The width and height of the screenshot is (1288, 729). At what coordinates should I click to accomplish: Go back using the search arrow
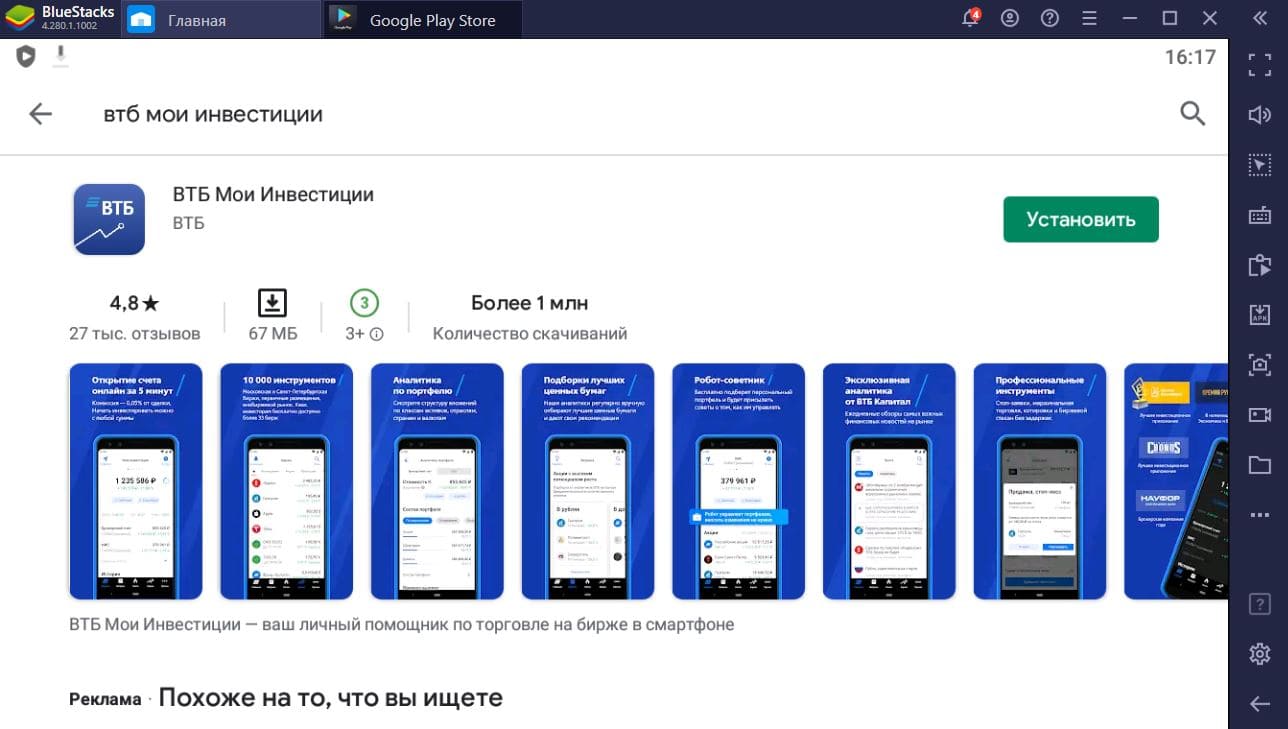coord(40,114)
